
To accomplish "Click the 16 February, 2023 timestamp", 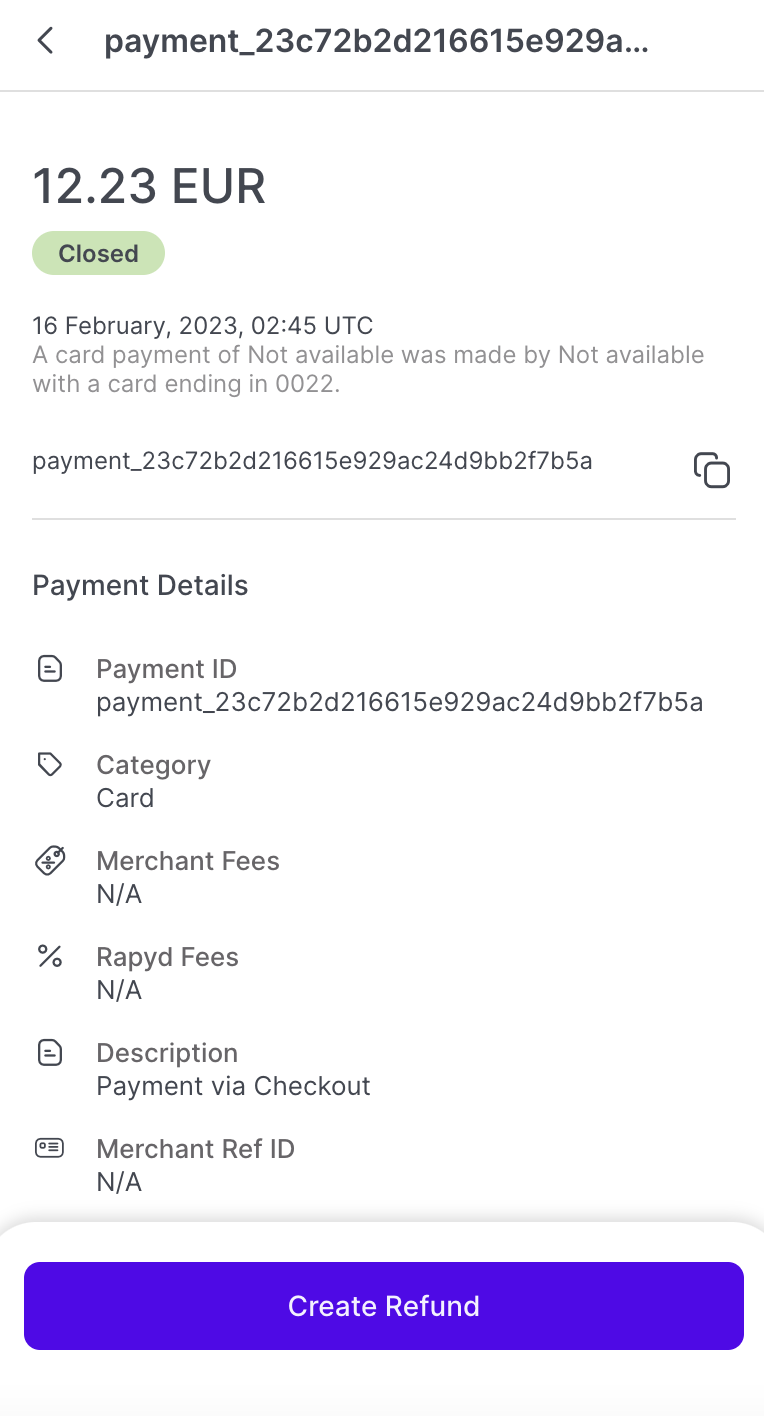I will pos(202,326).
